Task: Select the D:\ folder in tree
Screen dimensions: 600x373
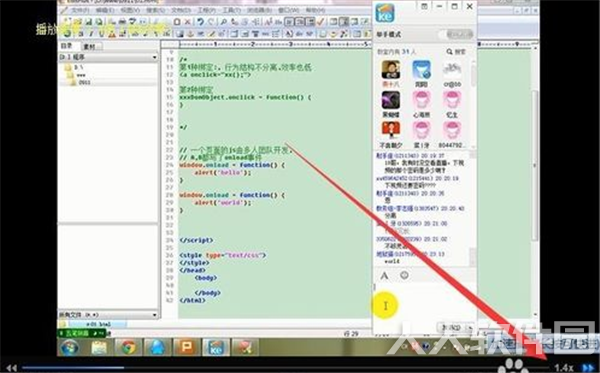Action: (x=75, y=67)
